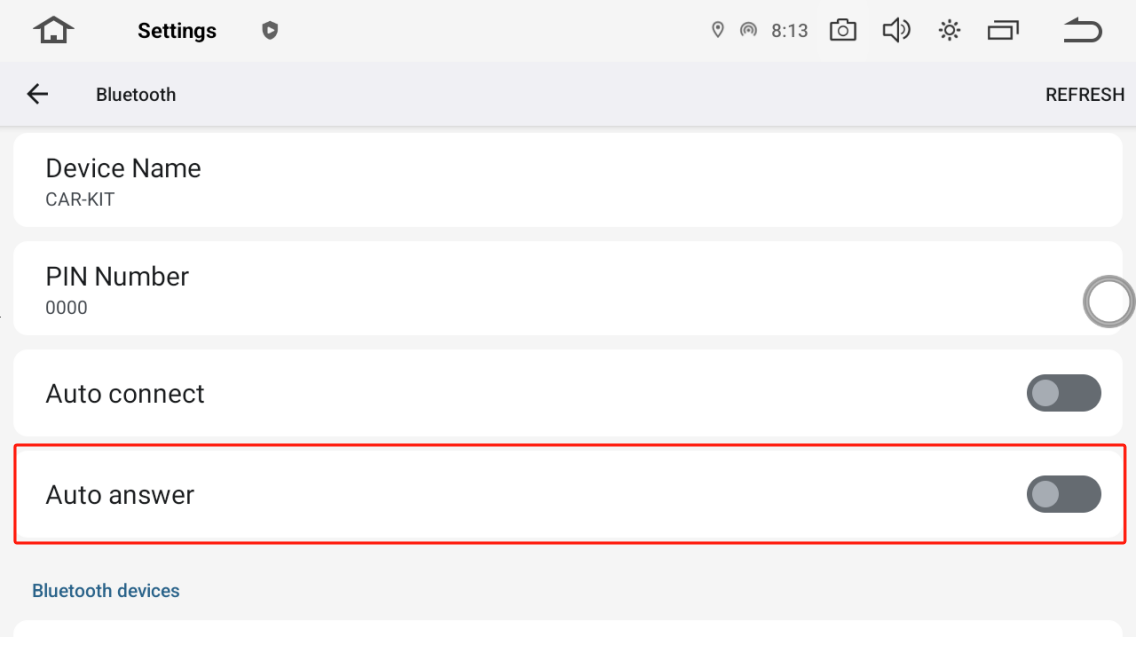Select the Auto answer row label
The image size is (1141, 654).
(x=120, y=495)
